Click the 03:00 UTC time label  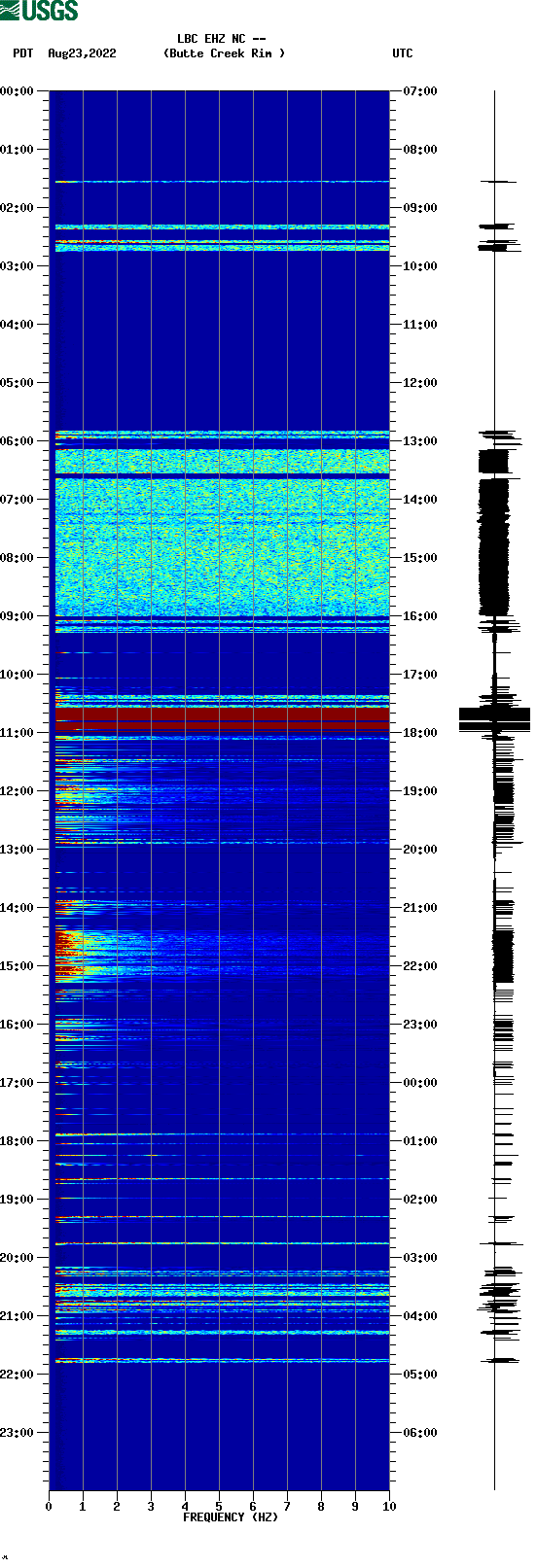pyautogui.click(x=420, y=1258)
